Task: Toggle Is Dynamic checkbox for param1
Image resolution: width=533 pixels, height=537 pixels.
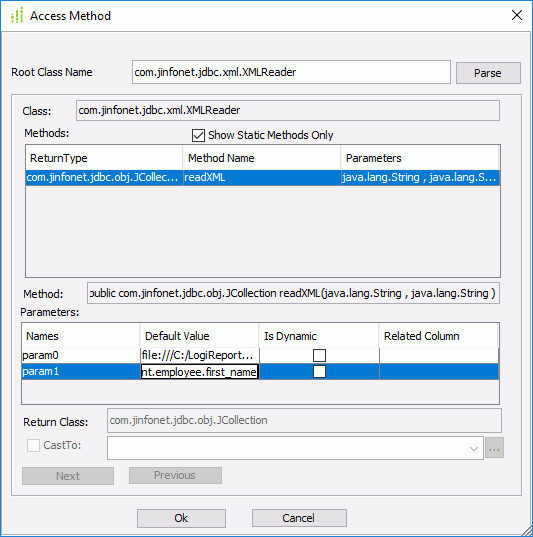Action: point(319,372)
